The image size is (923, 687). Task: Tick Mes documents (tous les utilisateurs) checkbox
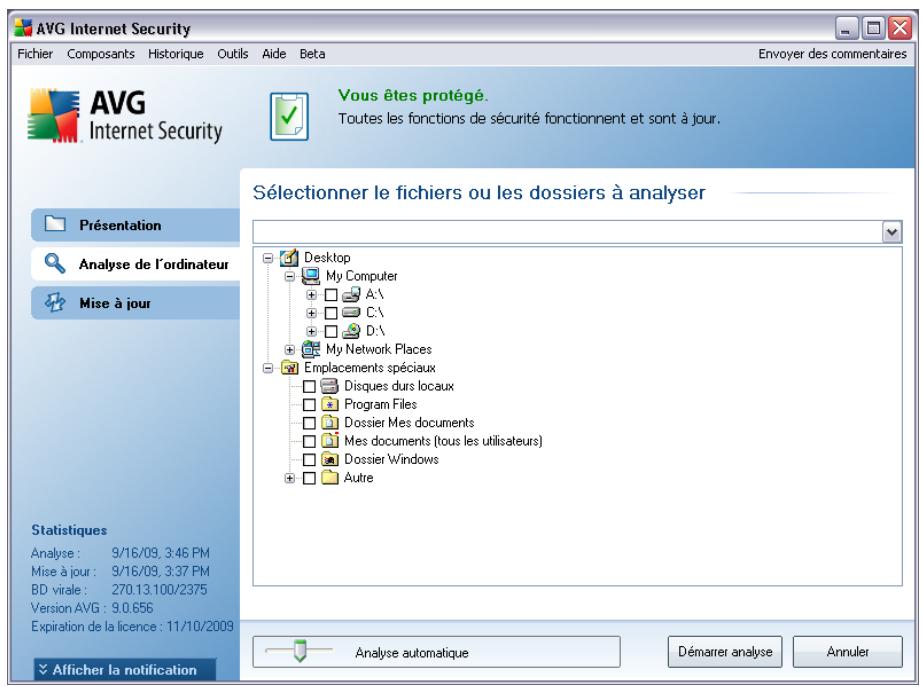coord(309,441)
